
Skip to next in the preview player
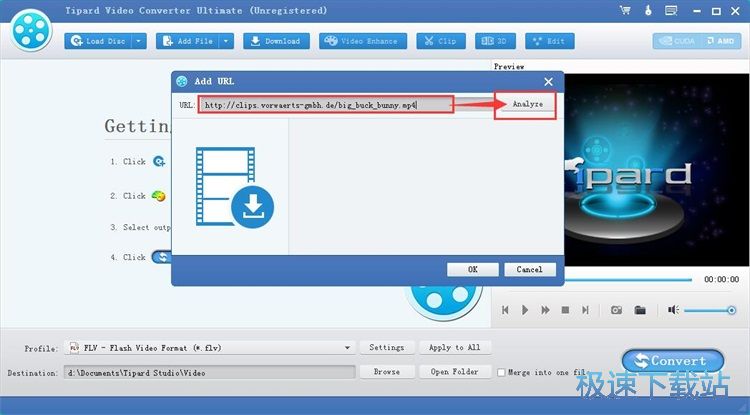pos(585,310)
